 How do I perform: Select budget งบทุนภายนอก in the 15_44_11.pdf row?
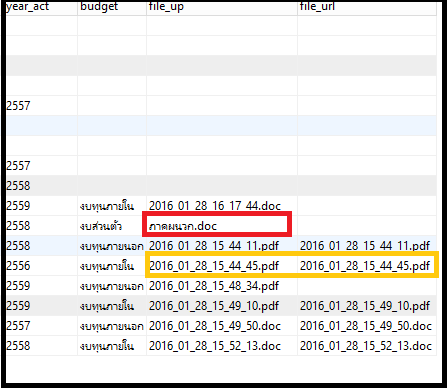point(111,246)
